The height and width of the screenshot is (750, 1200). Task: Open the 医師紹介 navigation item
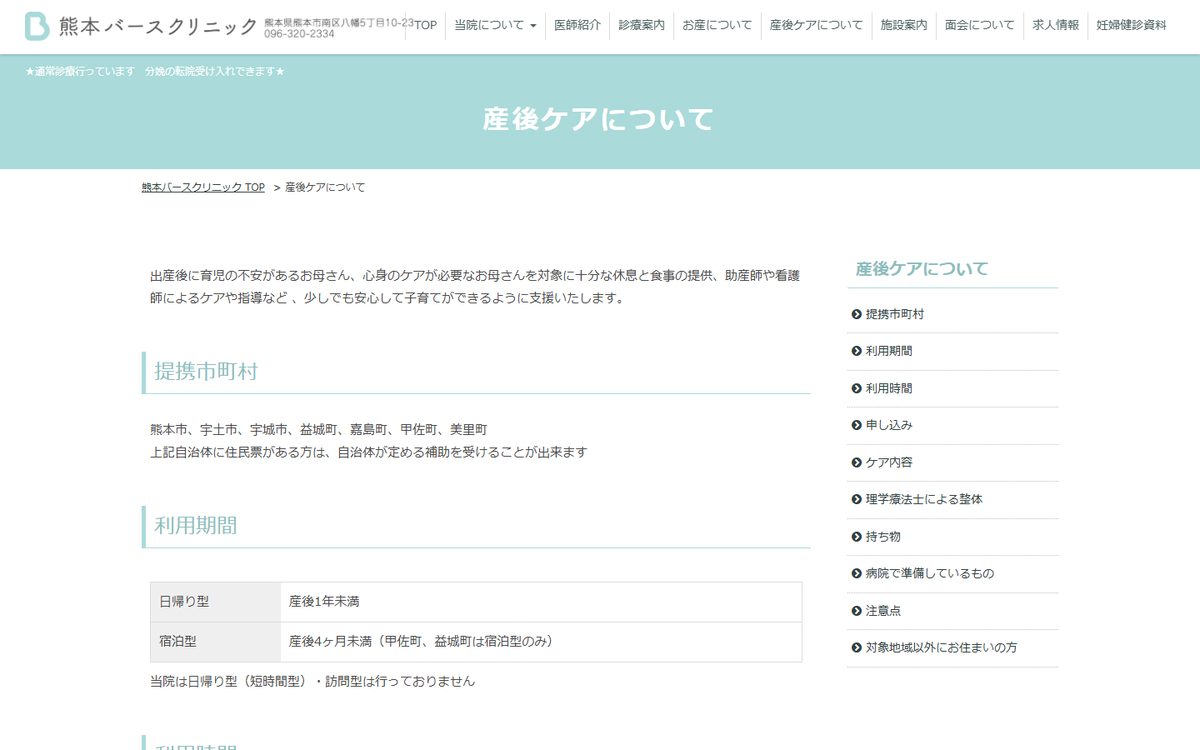point(578,25)
